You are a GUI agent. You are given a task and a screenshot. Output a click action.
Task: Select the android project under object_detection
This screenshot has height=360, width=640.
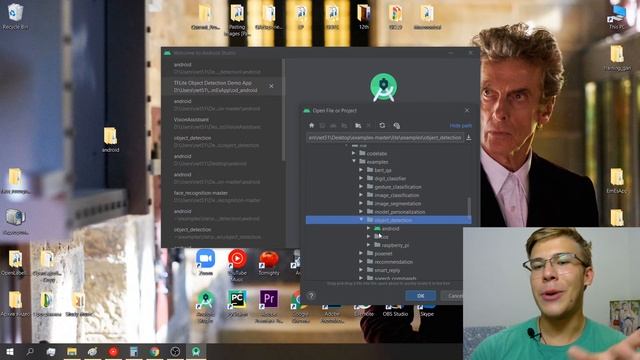[390, 229]
